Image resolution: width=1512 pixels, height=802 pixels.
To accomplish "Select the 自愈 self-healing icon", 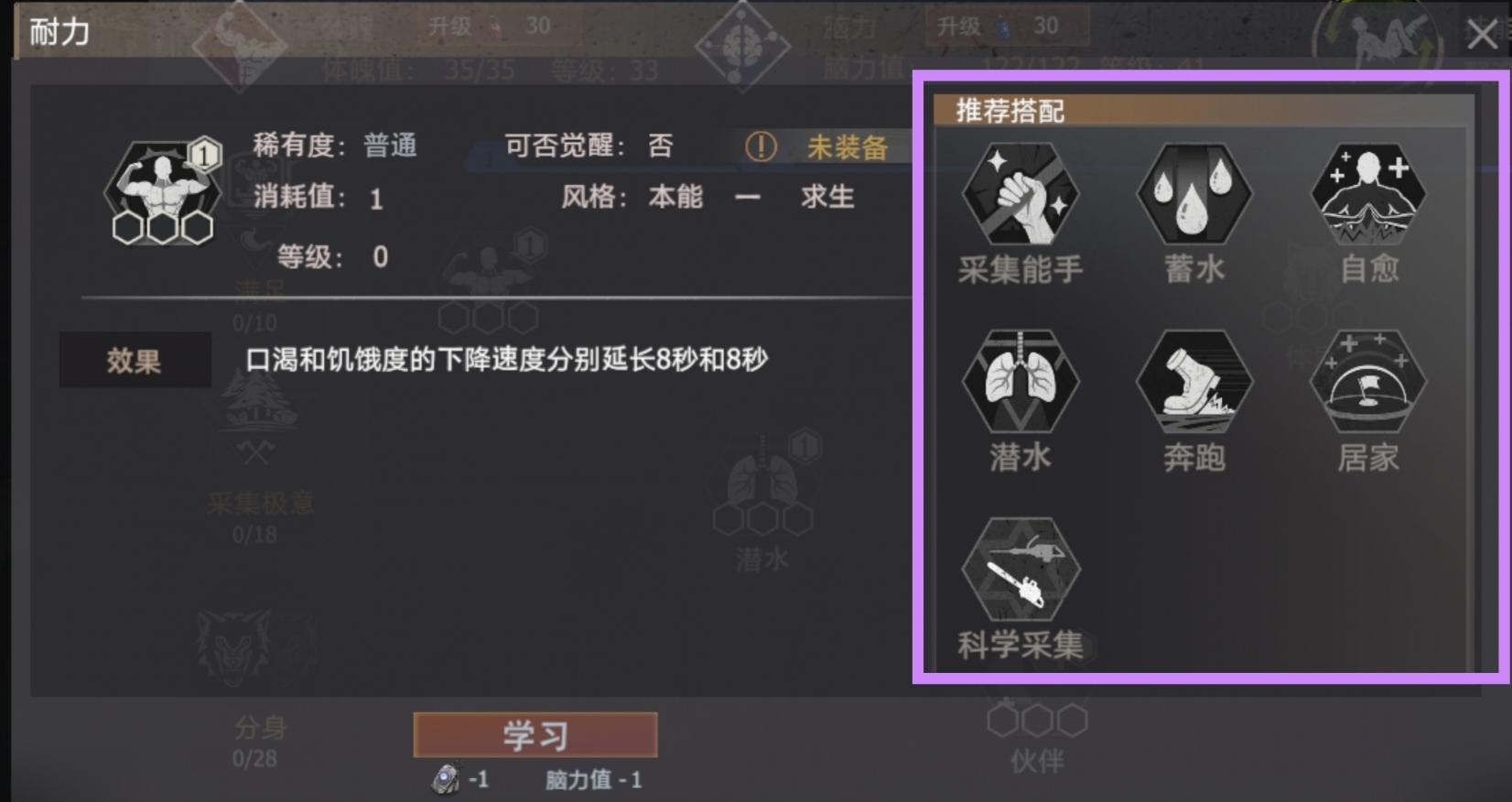I will click(1368, 194).
